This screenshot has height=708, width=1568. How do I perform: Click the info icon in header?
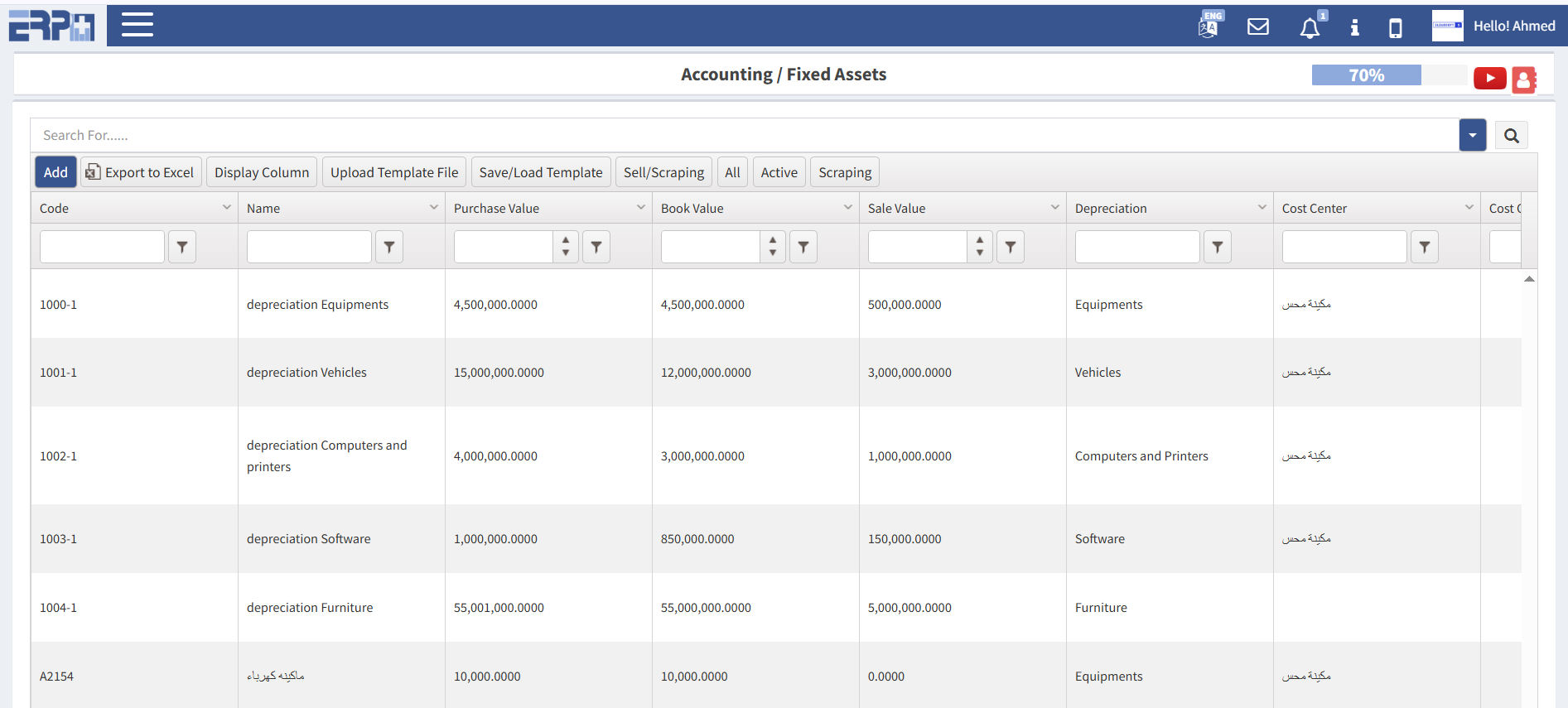[1354, 27]
